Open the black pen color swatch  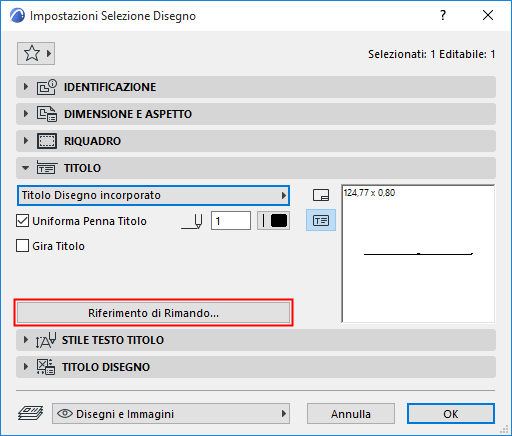point(273,221)
